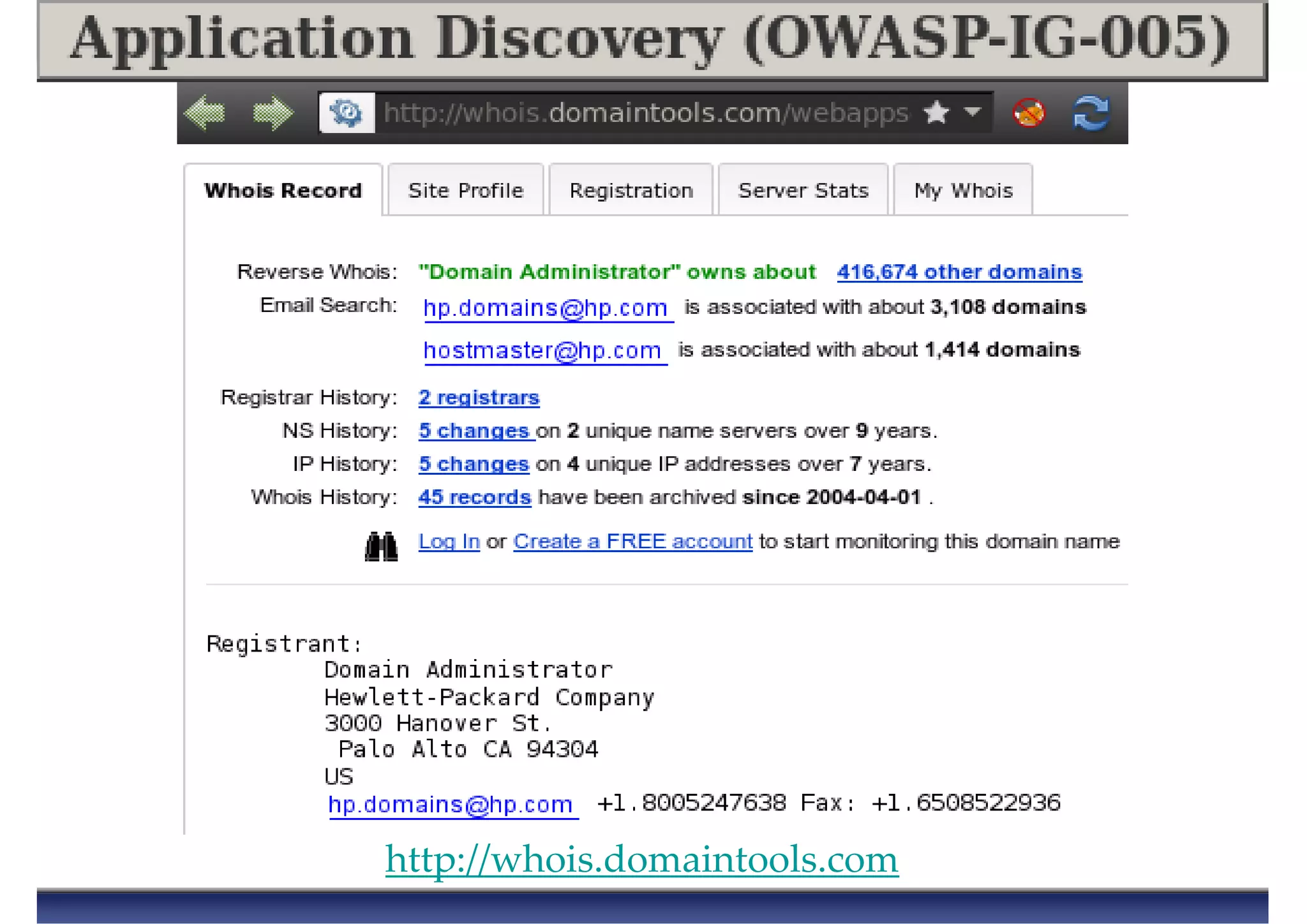Bookmark page with the star icon
The height and width of the screenshot is (924, 1307).
[x=936, y=112]
